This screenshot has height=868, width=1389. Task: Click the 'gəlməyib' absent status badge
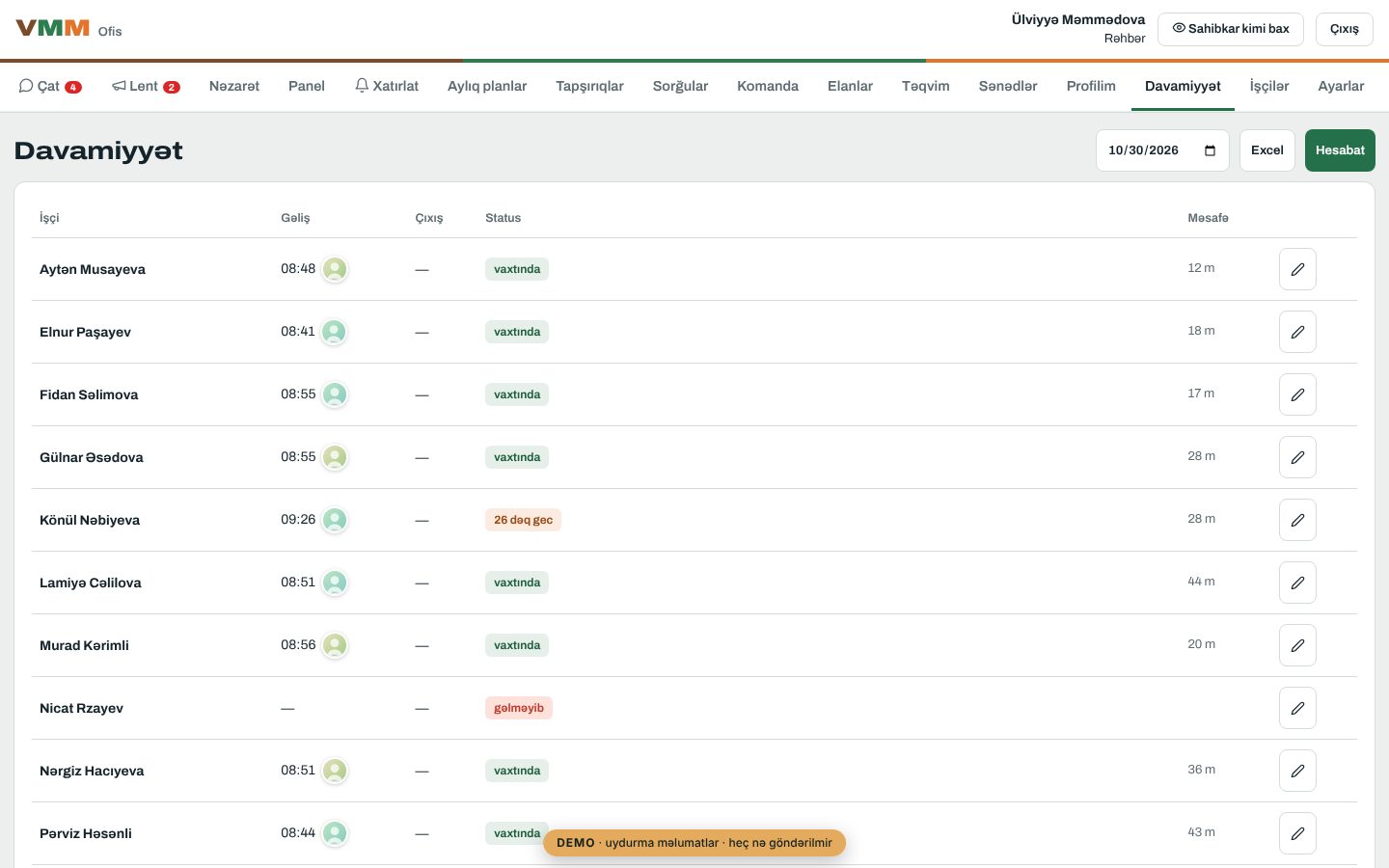click(519, 708)
